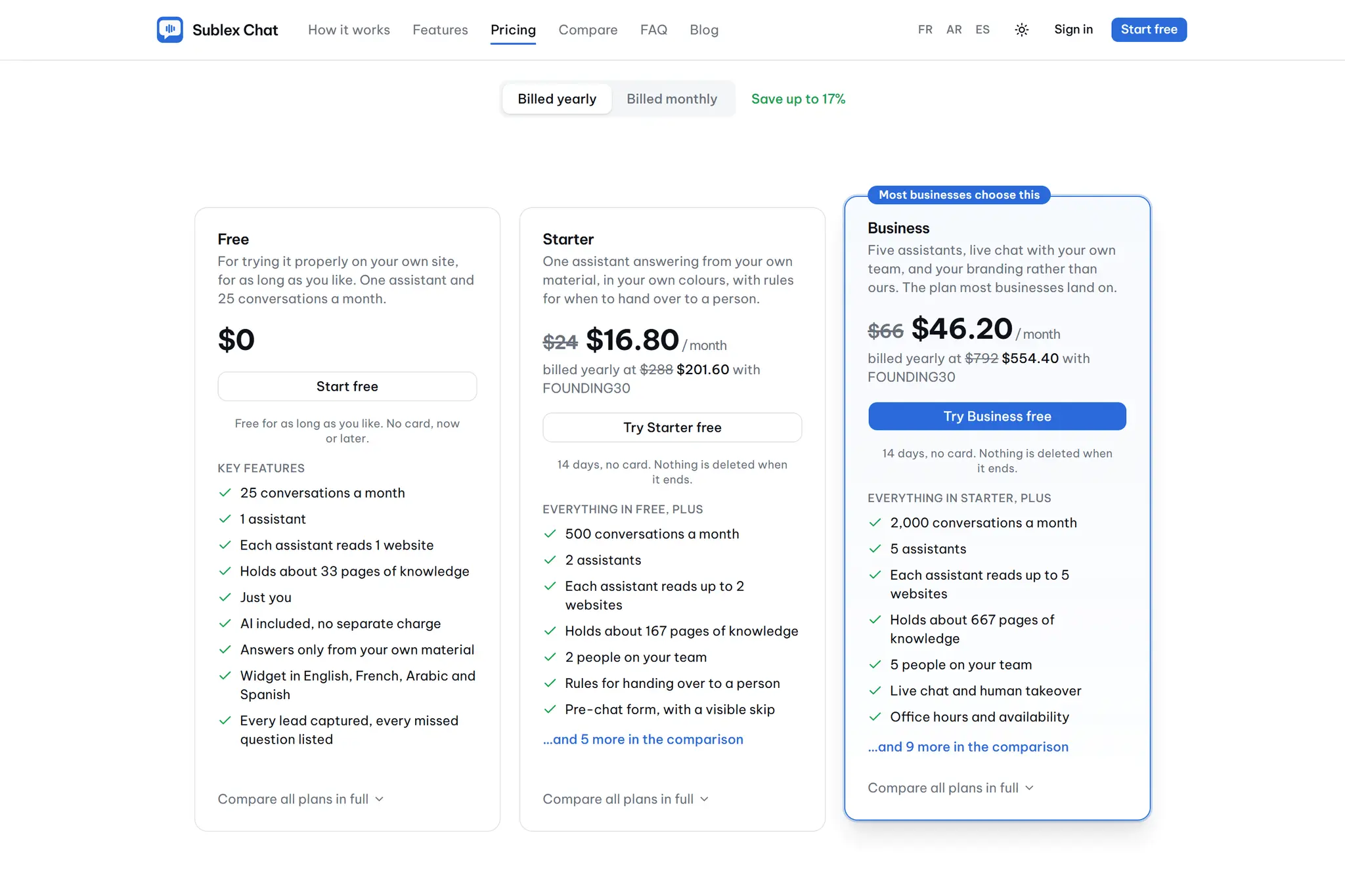Open the Pricing nav item

[513, 30]
